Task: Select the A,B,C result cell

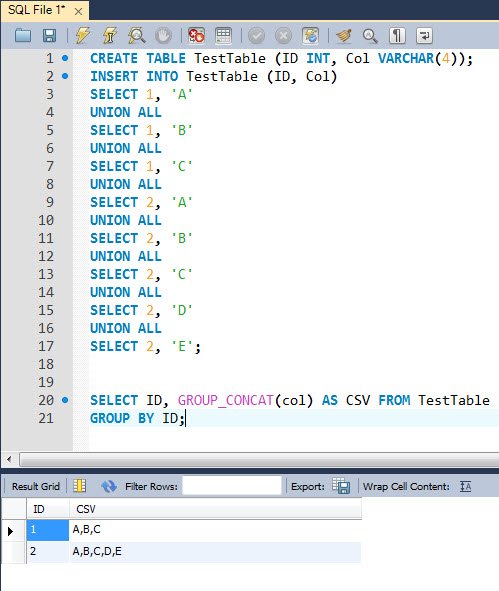Action: pos(215,530)
